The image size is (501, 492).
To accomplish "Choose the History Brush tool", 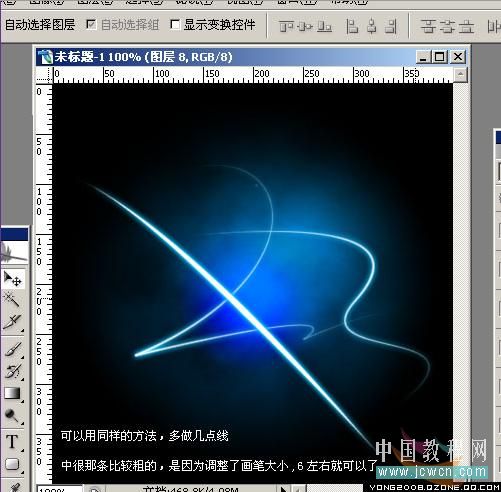I will coord(13,371).
